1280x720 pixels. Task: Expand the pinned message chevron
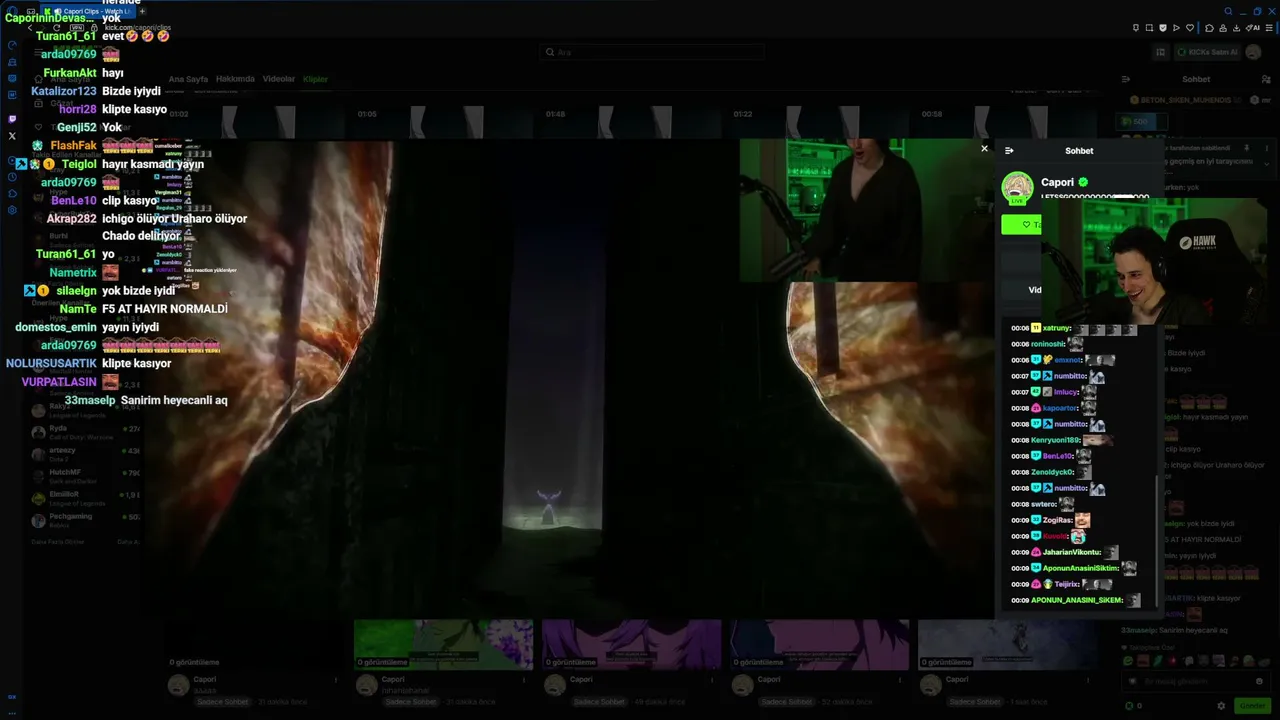click(1267, 164)
